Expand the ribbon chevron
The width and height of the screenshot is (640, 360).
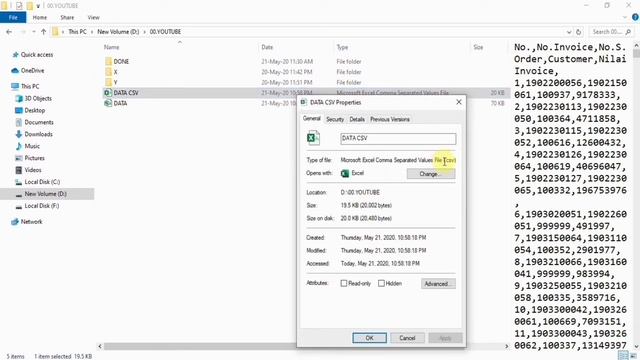point(625,18)
